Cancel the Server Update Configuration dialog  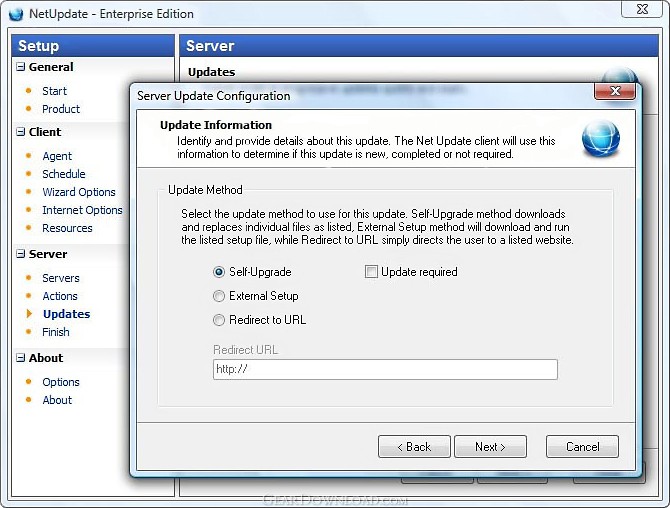tap(582, 446)
